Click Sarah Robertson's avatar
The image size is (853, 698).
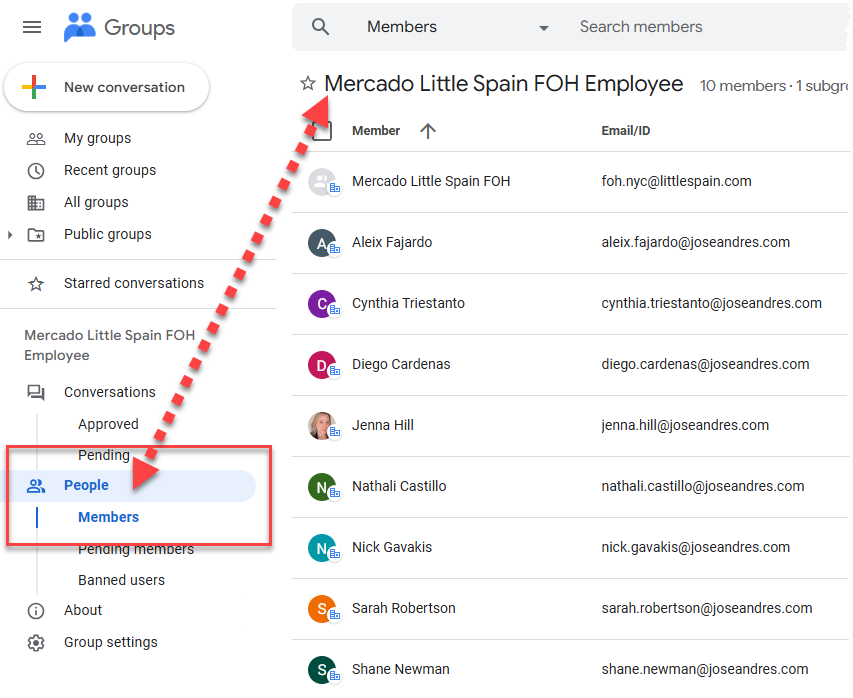click(322, 608)
